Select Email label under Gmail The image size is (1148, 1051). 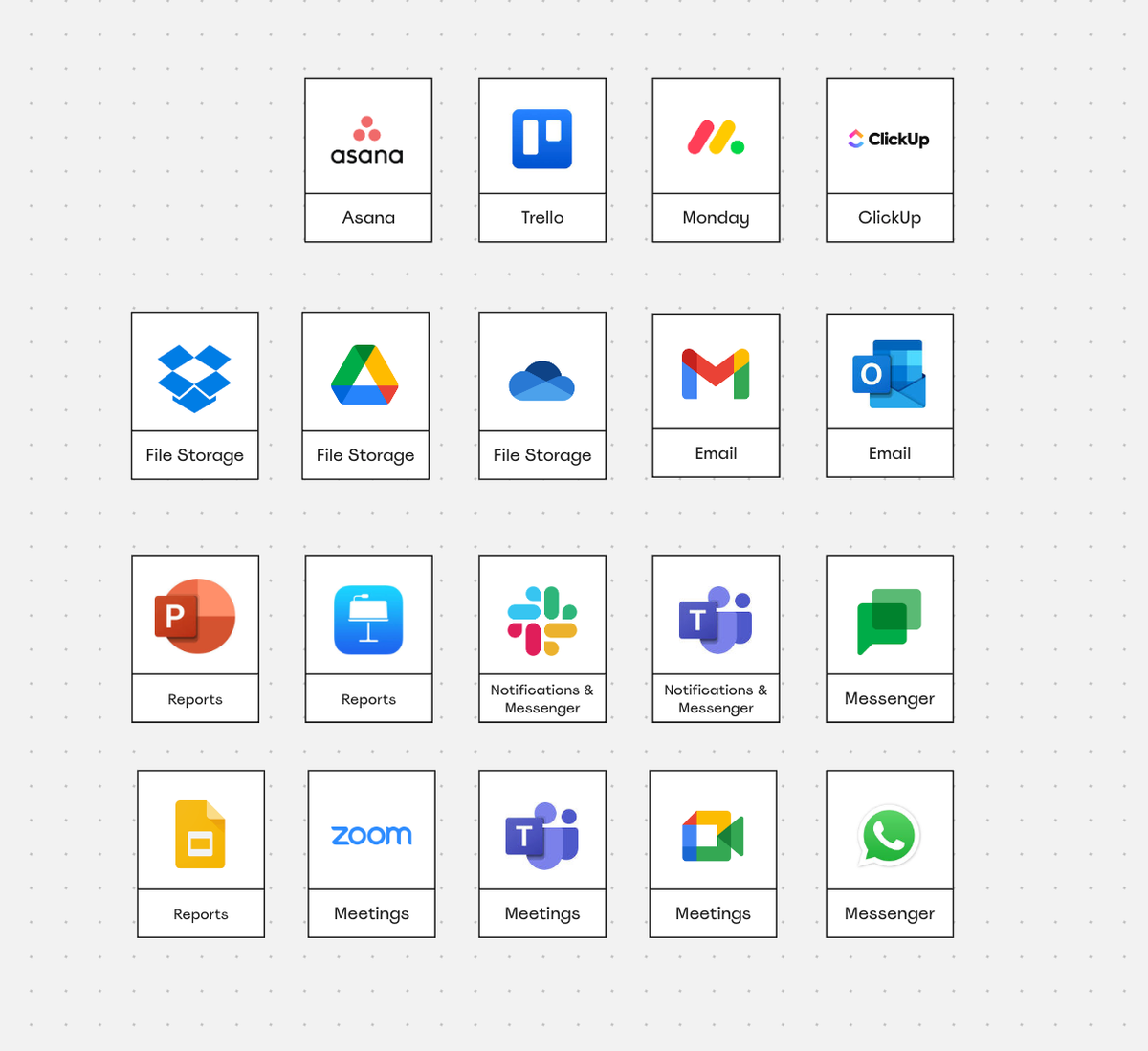click(x=716, y=453)
